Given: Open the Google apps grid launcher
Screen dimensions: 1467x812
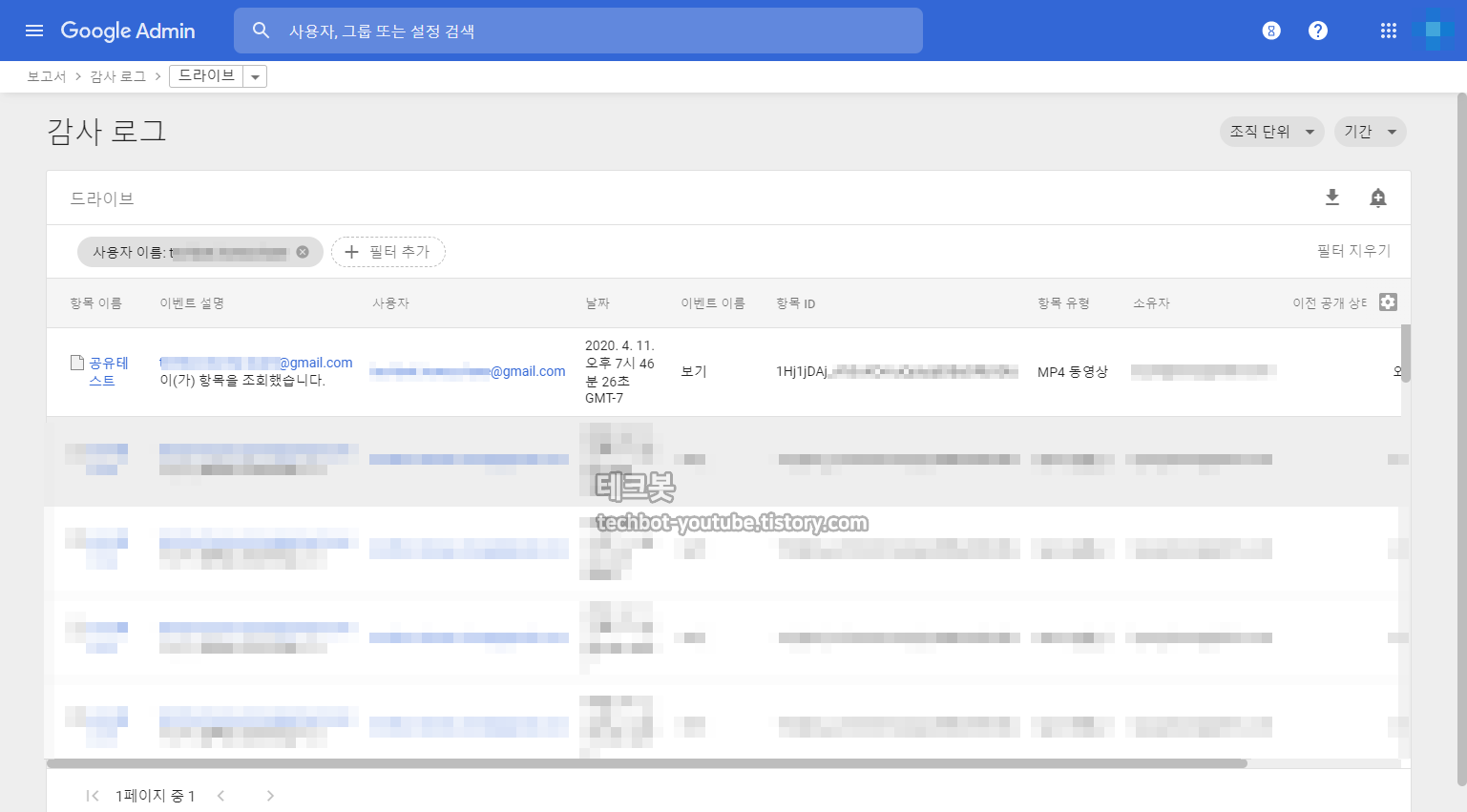Looking at the screenshot, I should (x=1389, y=31).
